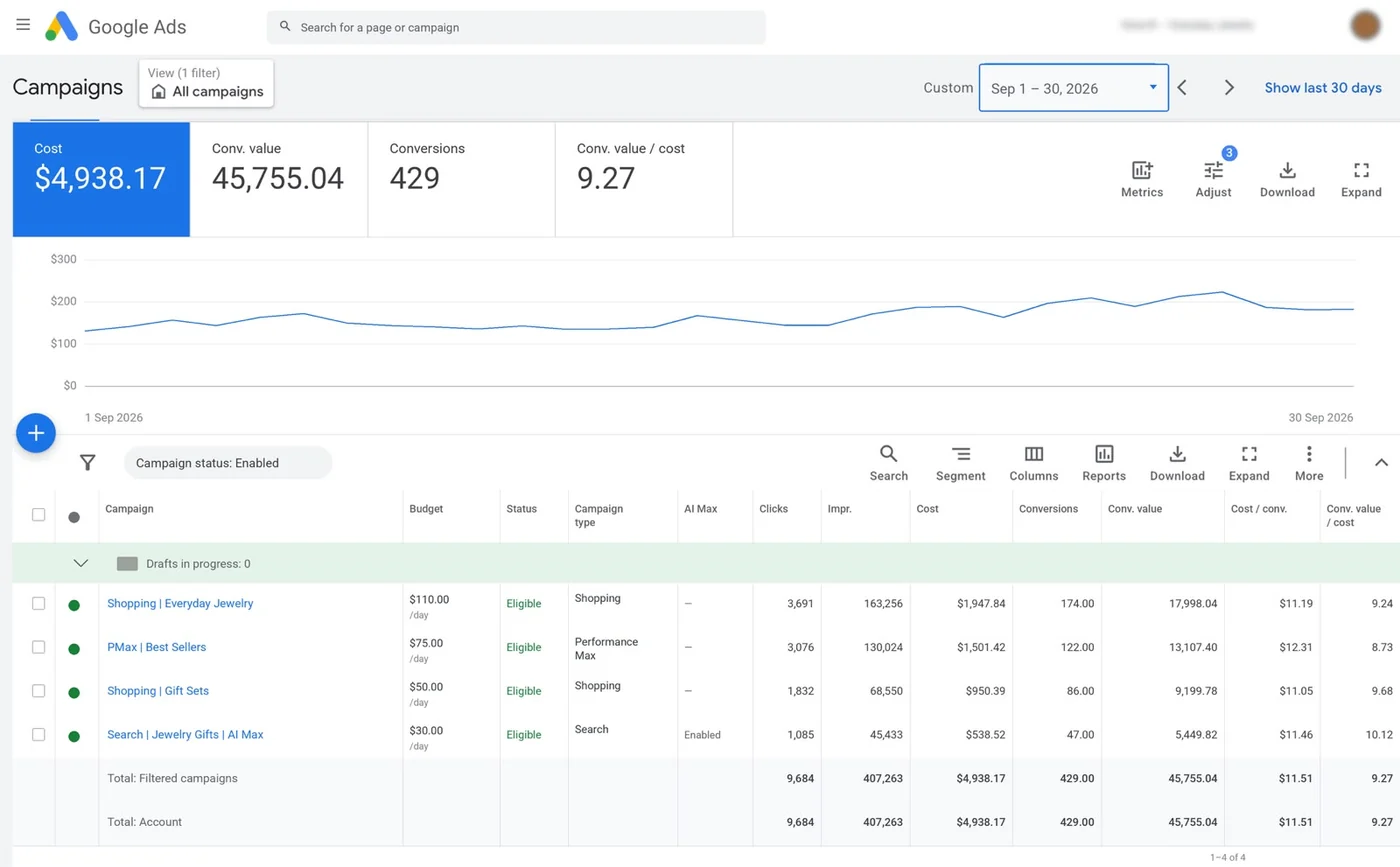Open the Shopping | Everyday Jewelry campaign
This screenshot has width=1400, height=867.
coord(180,603)
